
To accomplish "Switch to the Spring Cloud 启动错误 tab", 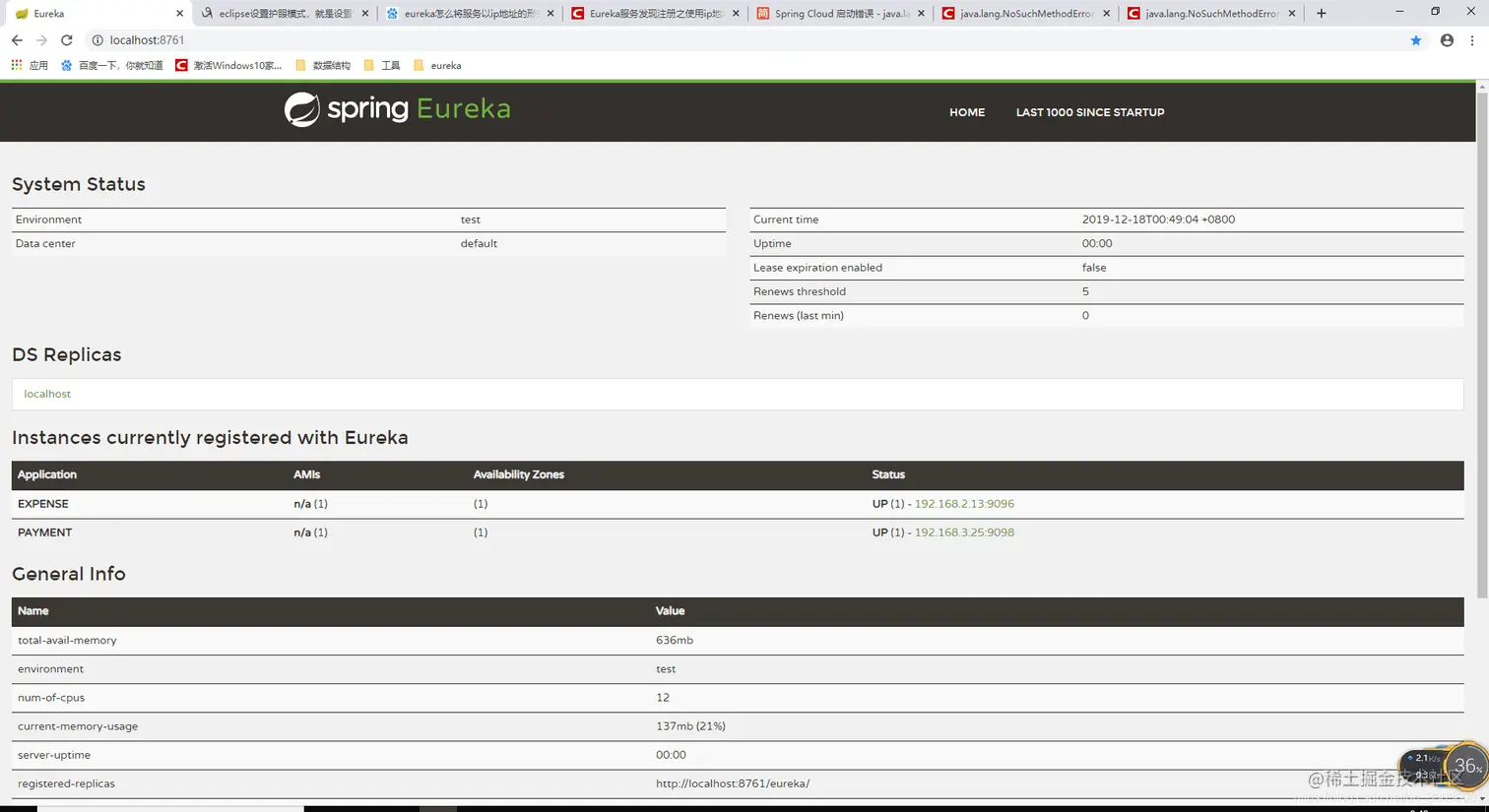I will [x=841, y=14].
